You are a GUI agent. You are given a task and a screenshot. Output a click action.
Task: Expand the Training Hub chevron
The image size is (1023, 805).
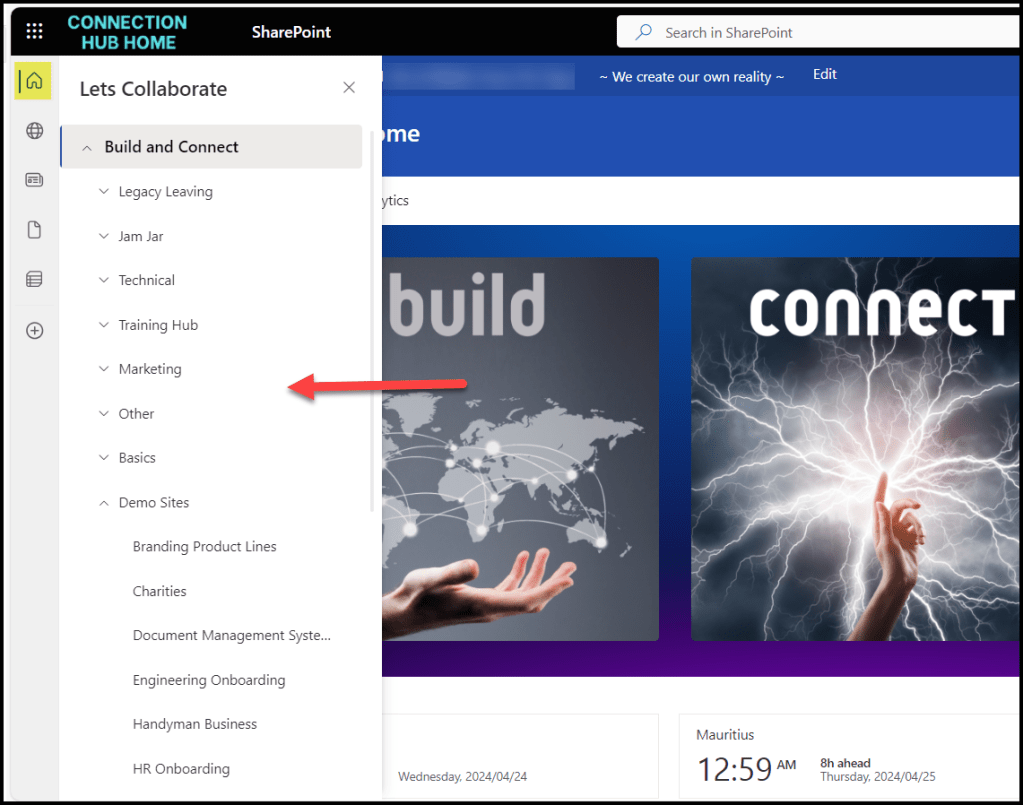(104, 325)
